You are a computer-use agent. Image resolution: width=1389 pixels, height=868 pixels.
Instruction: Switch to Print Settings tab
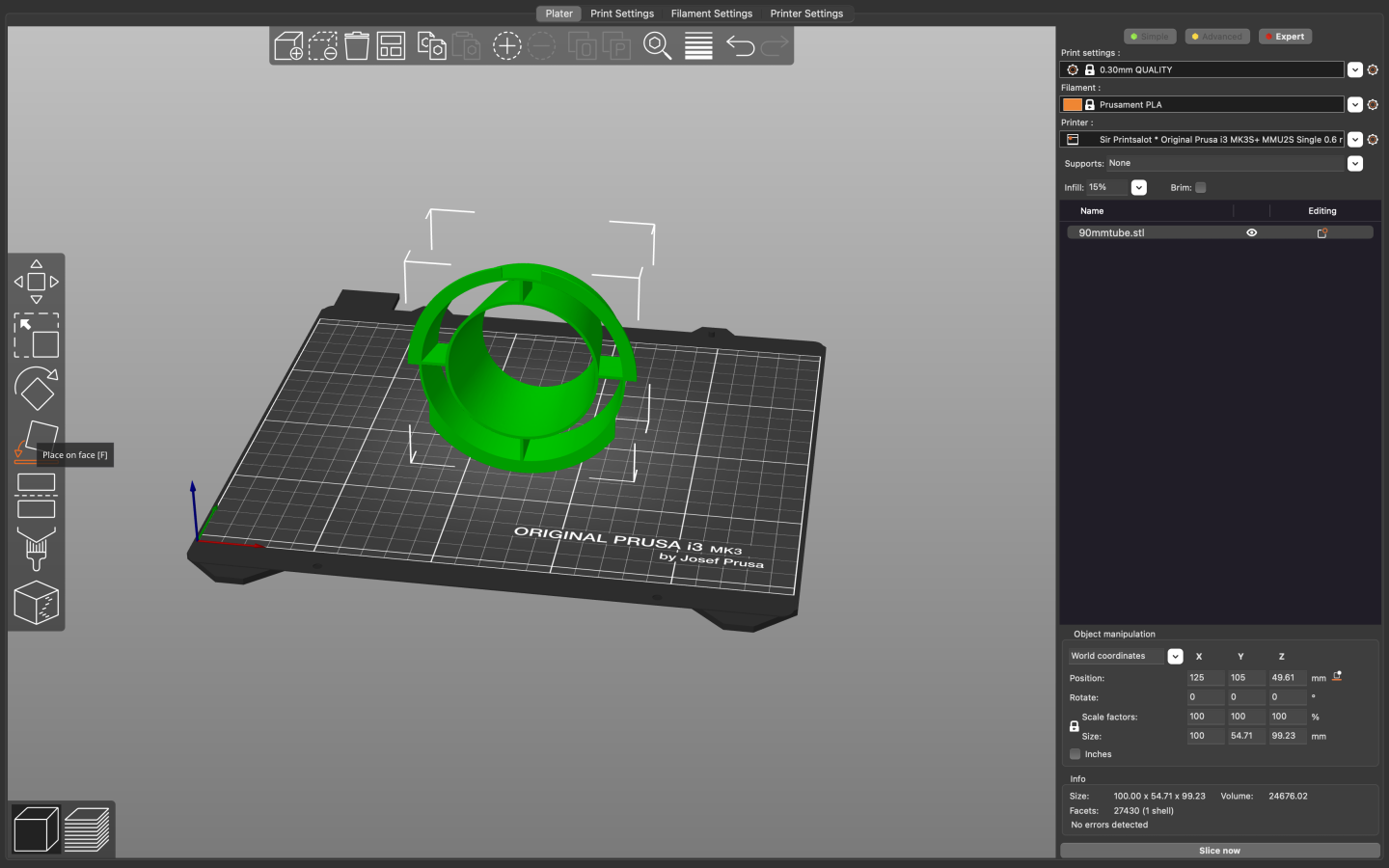(622, 14)
